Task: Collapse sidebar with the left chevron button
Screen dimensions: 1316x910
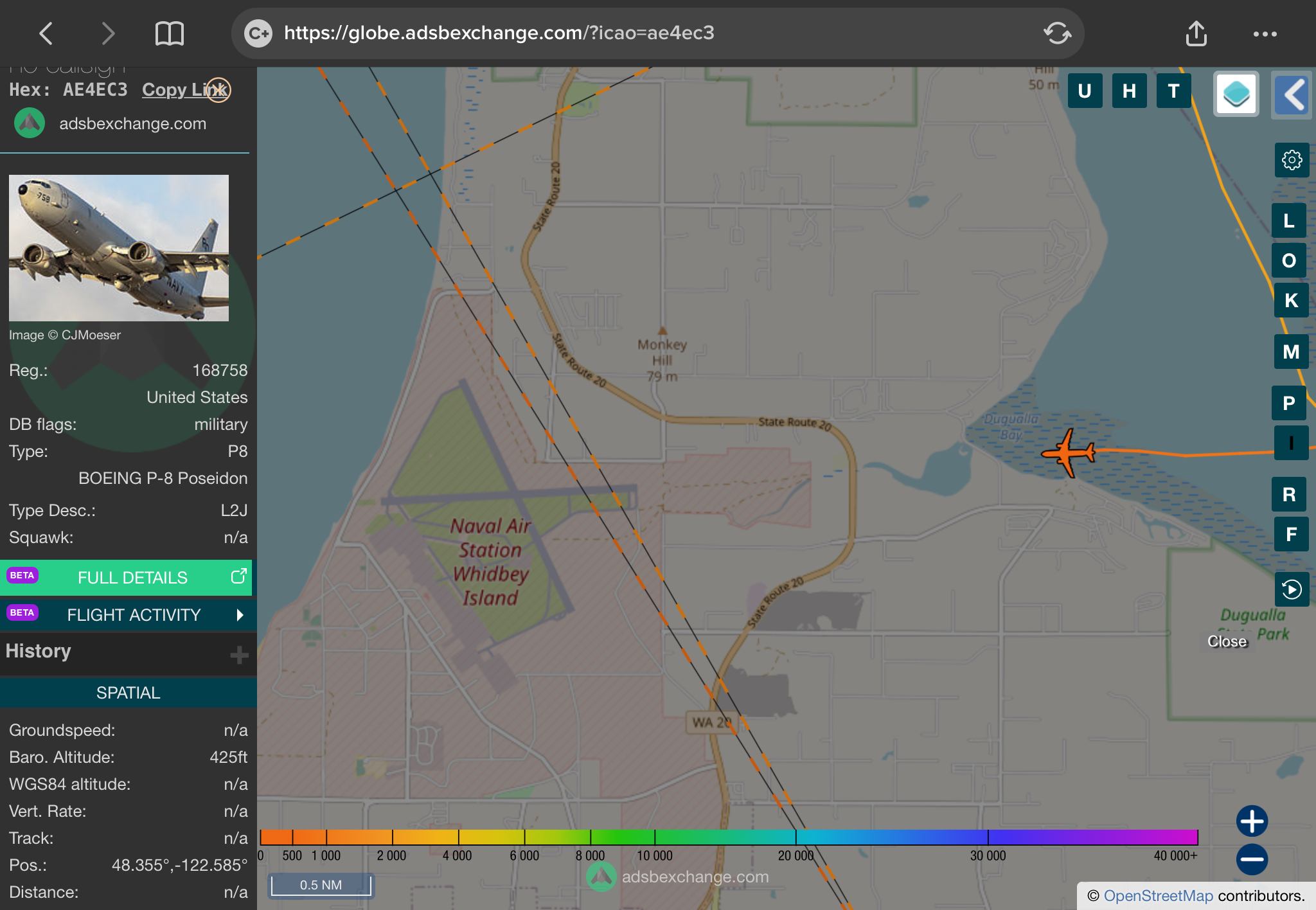Action: coord(1293,94)
